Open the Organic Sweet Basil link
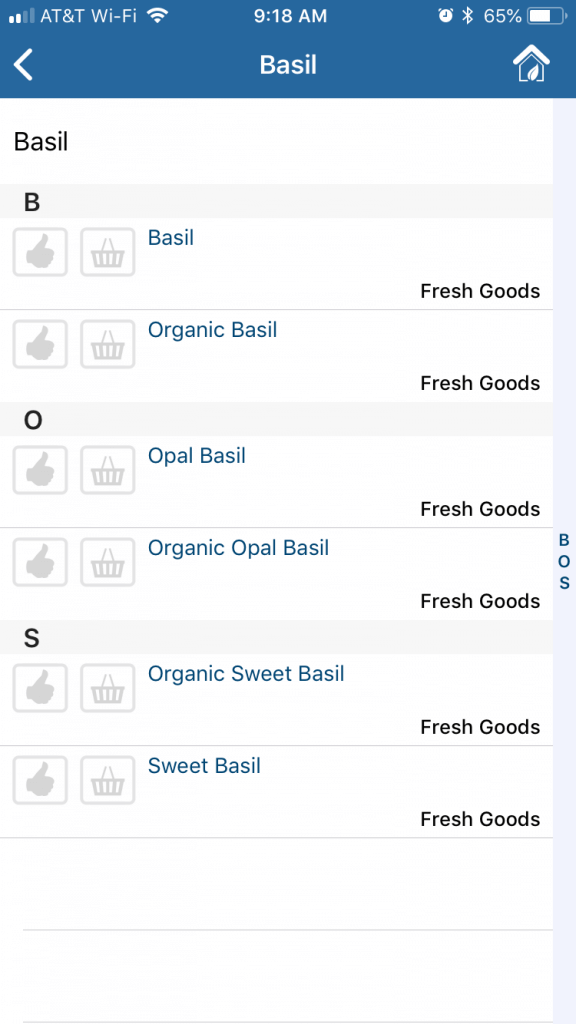This screenshot has width=576, height=1024. point(246,674)
